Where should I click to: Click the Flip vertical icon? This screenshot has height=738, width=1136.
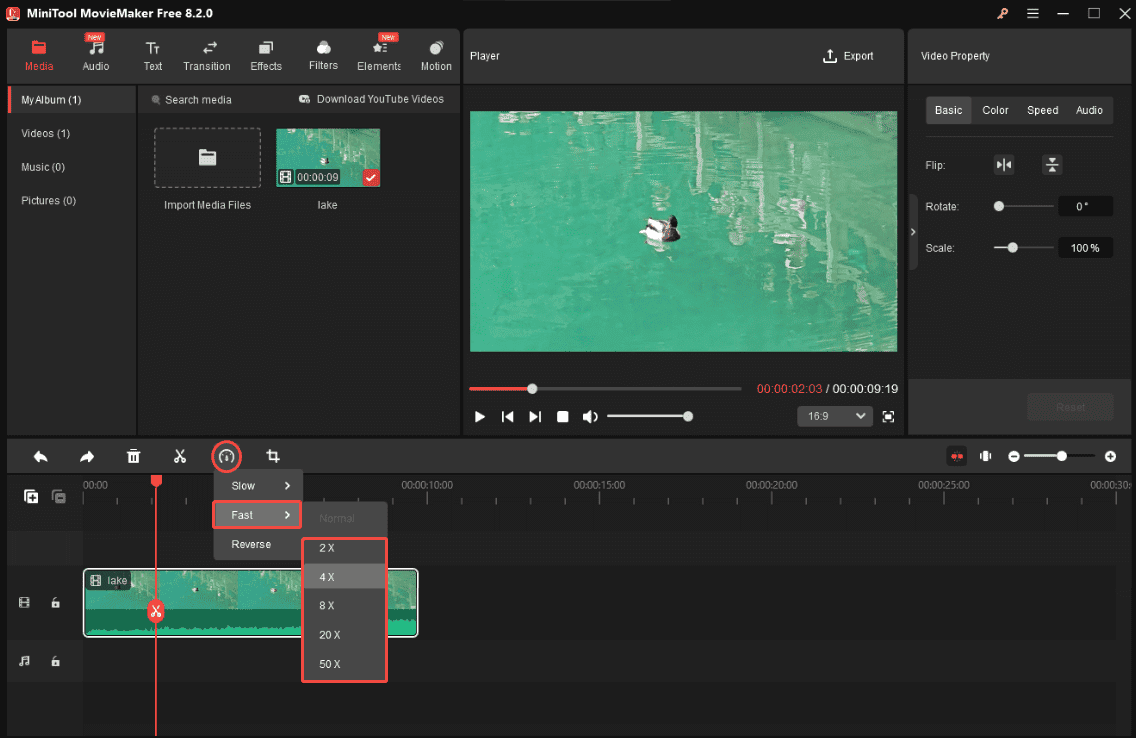1052,164
